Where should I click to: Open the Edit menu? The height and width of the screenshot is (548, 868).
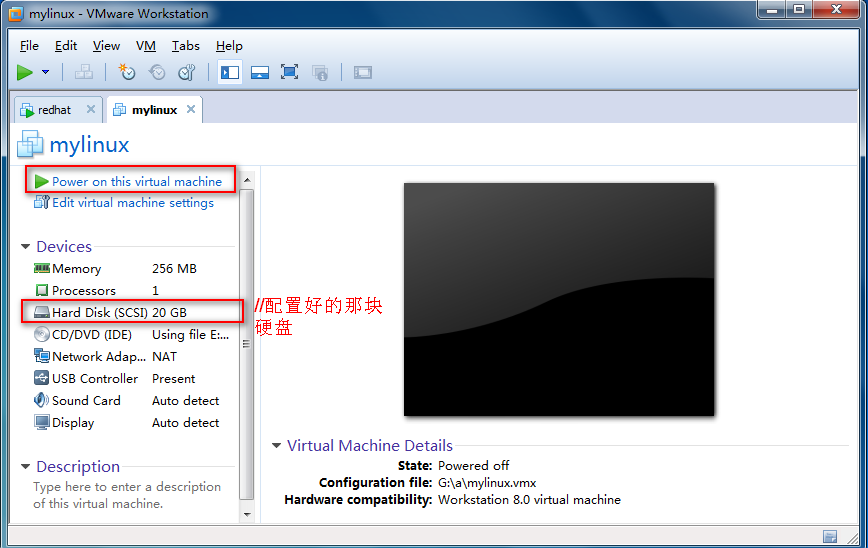65,46
